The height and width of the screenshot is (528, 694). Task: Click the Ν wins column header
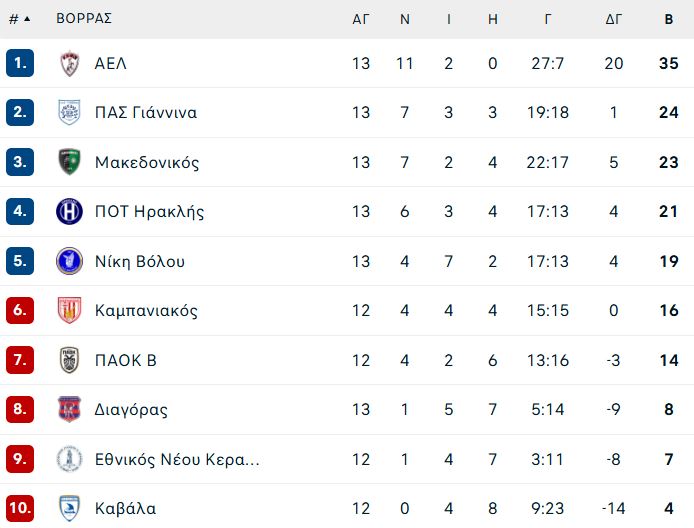pyautogui.click(x=405, y=19)
